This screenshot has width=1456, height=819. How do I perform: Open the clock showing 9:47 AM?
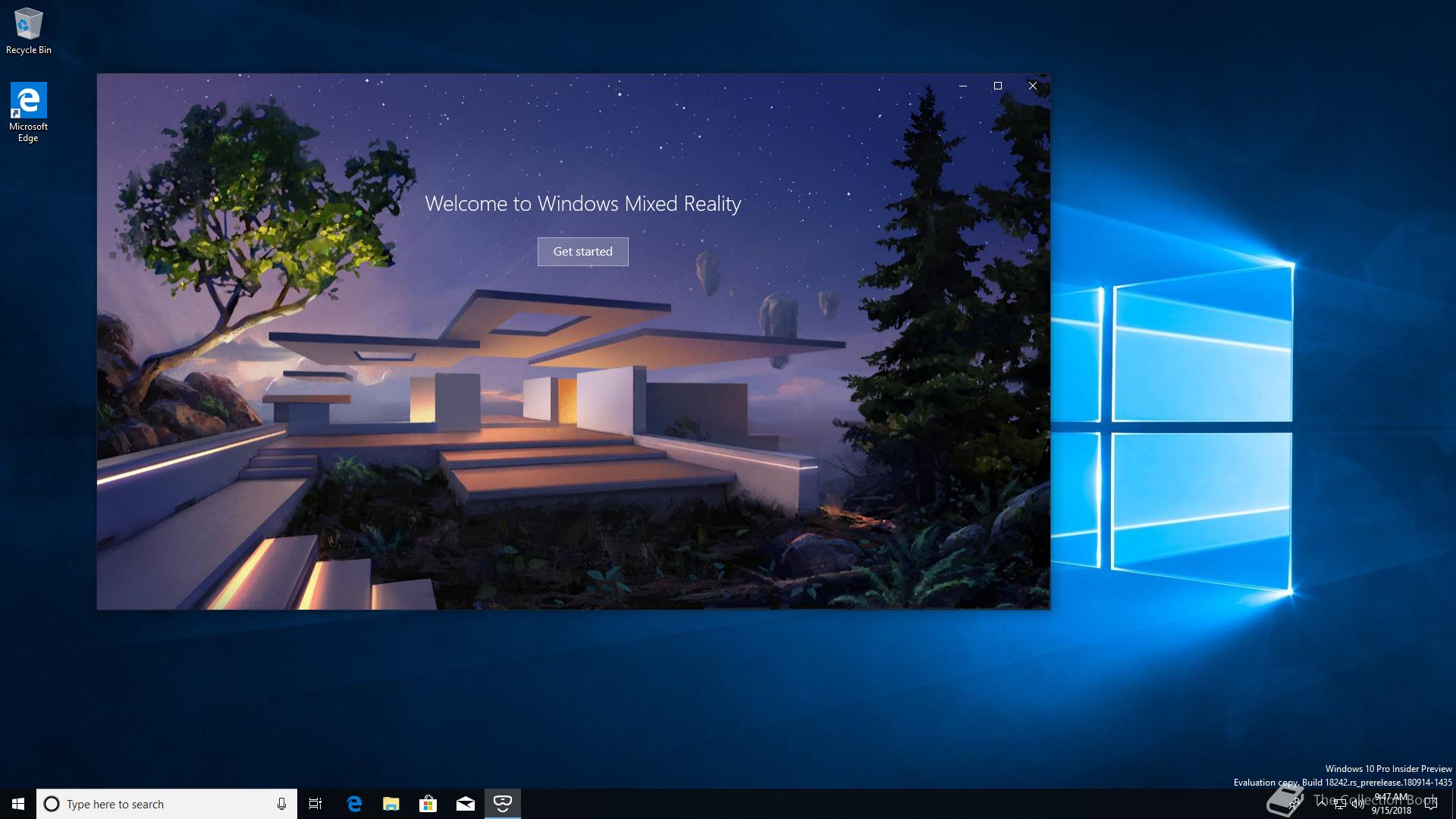(x=1392, y=804)
